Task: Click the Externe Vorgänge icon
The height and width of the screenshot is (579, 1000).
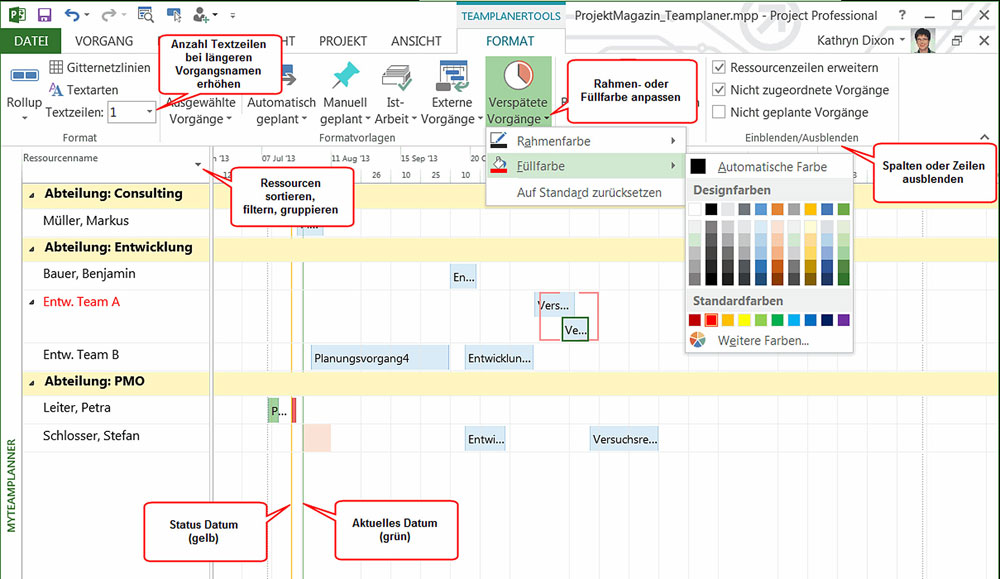Action: point(452,77)
